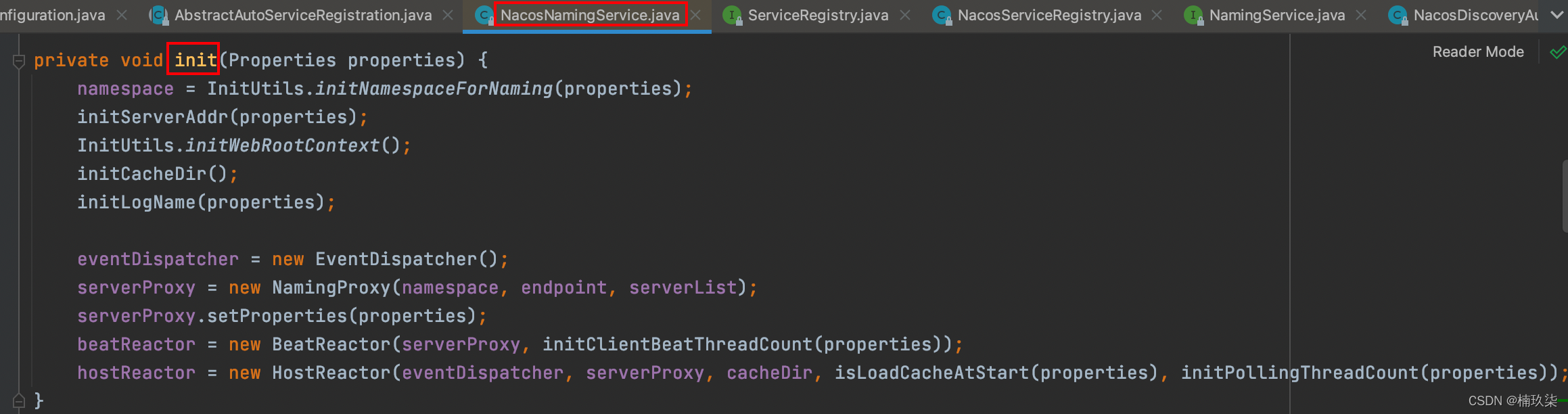
Task: Click the serverList argument
Action: (x=683, y=287)
